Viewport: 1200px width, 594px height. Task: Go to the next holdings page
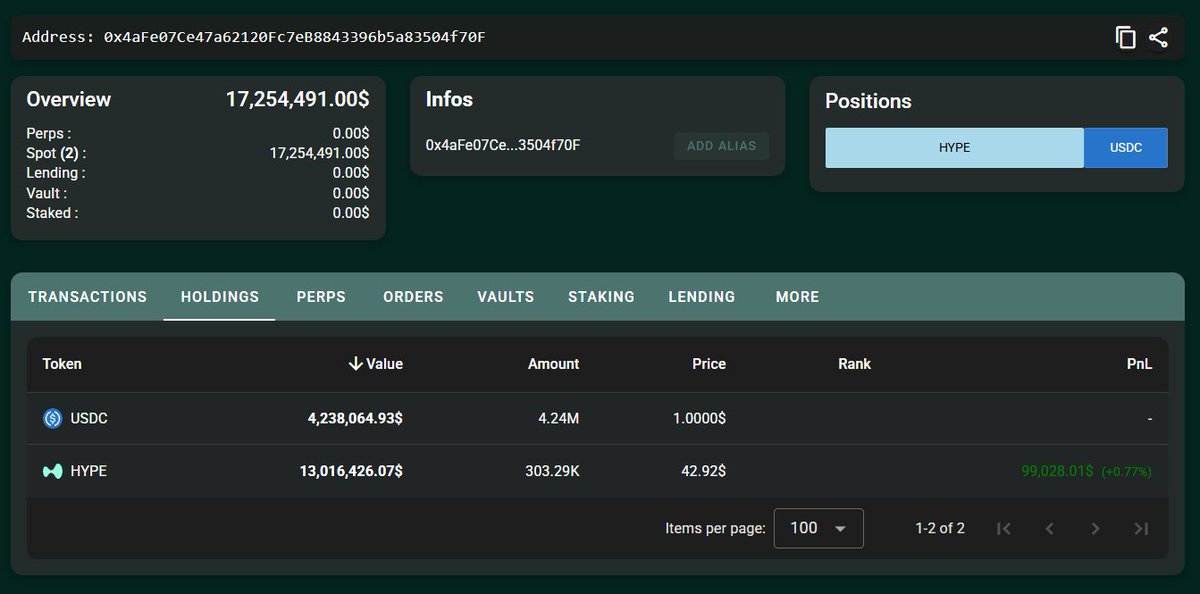point(1095,528)
